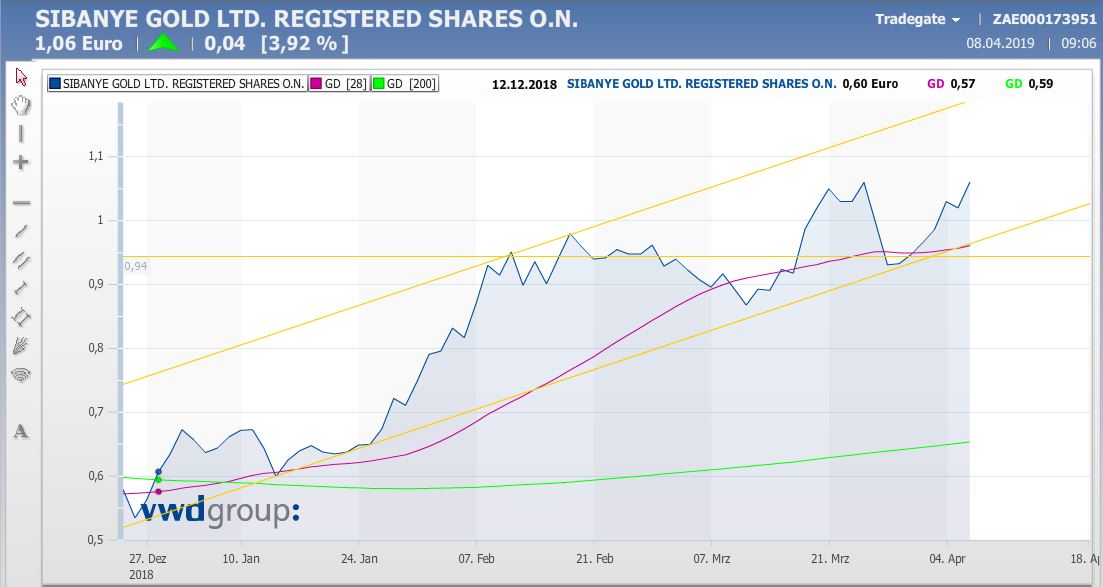Choose the measured line segment tool
The height and width of the screenshot is (587, 1103).
tap(21, 288)
